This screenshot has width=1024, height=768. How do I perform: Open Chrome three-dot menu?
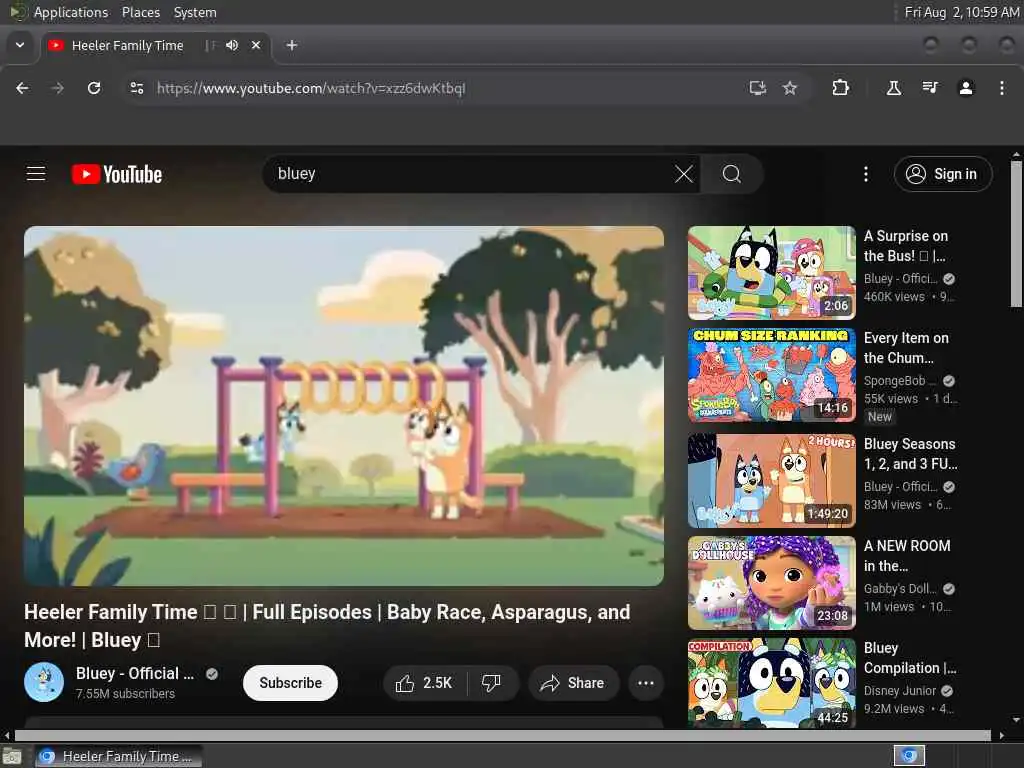click(1002, 88)
